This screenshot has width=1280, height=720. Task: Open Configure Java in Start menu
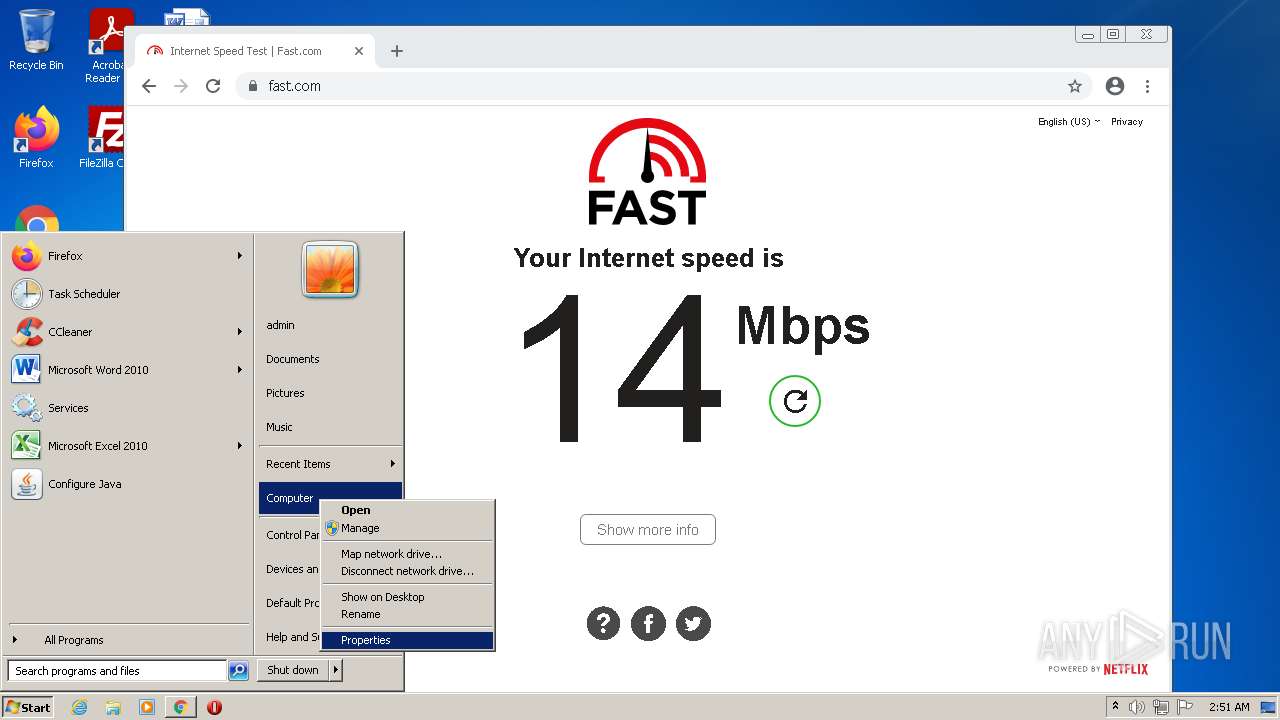(128, 484)
